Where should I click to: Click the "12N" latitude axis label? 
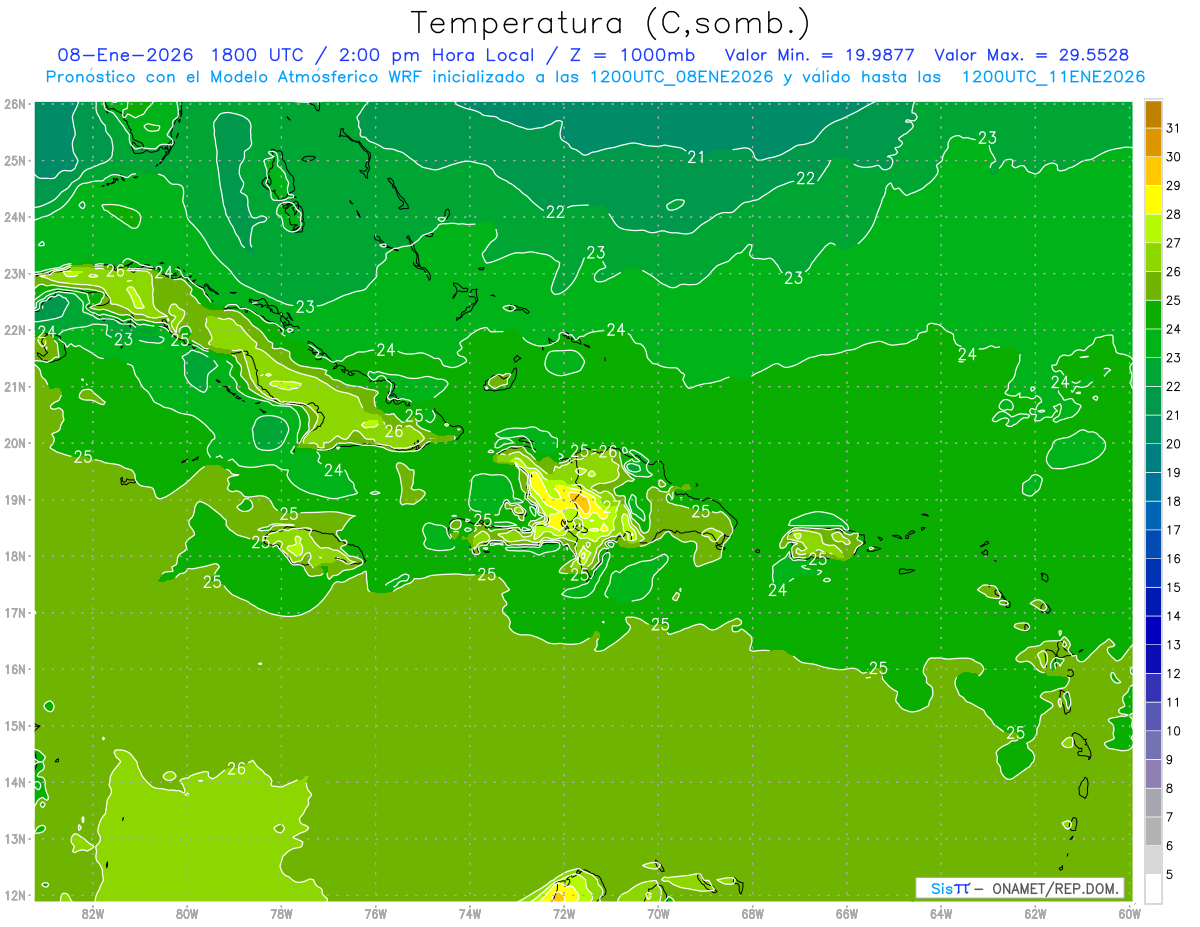15,895
